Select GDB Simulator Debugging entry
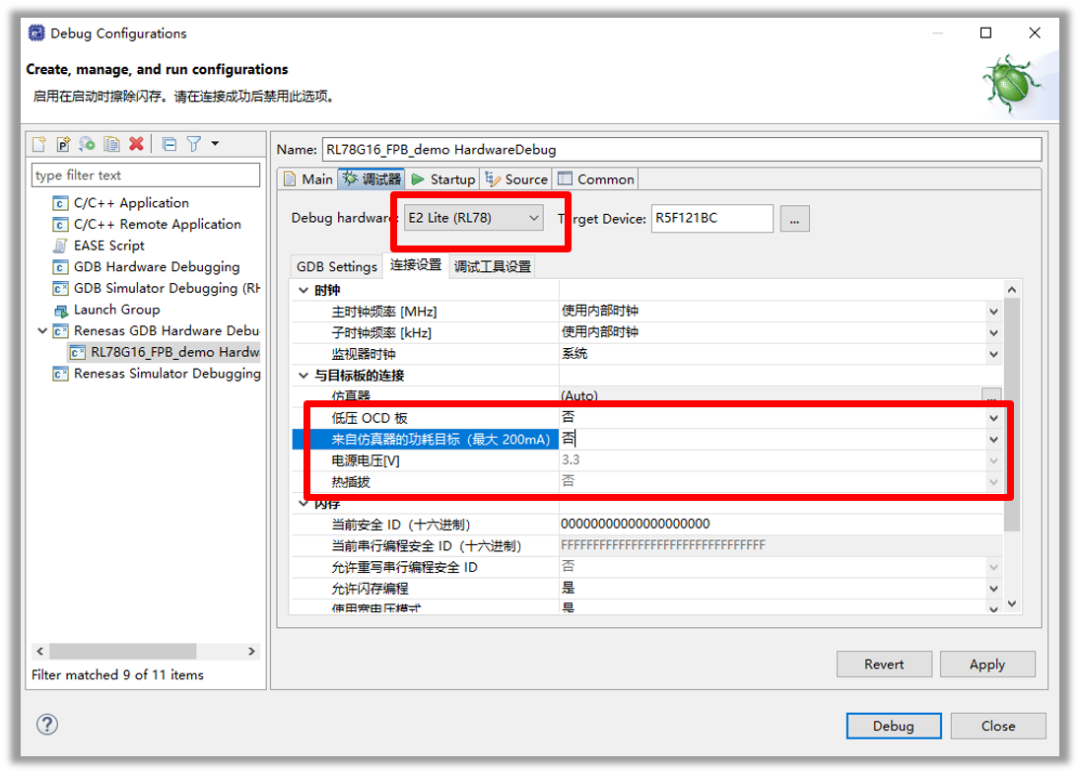Viewport: 1080px width, 774px height. 166,289
